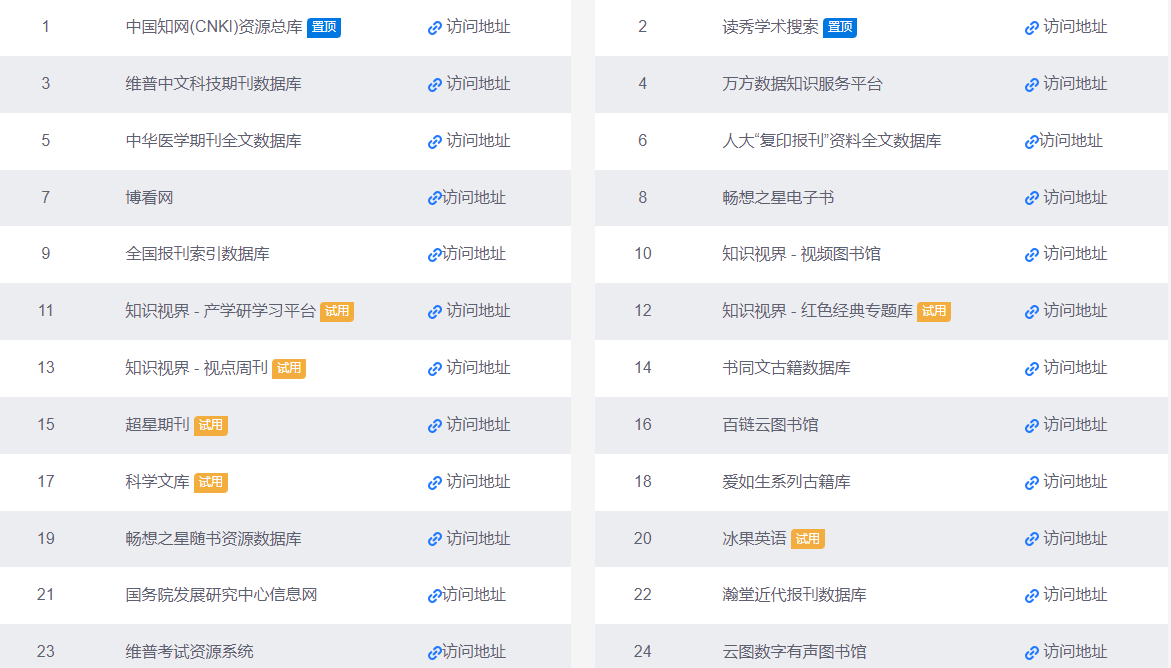
Task: Click the link icon for 瀚堂近代报刊数据库
Action: [1031, 596]
